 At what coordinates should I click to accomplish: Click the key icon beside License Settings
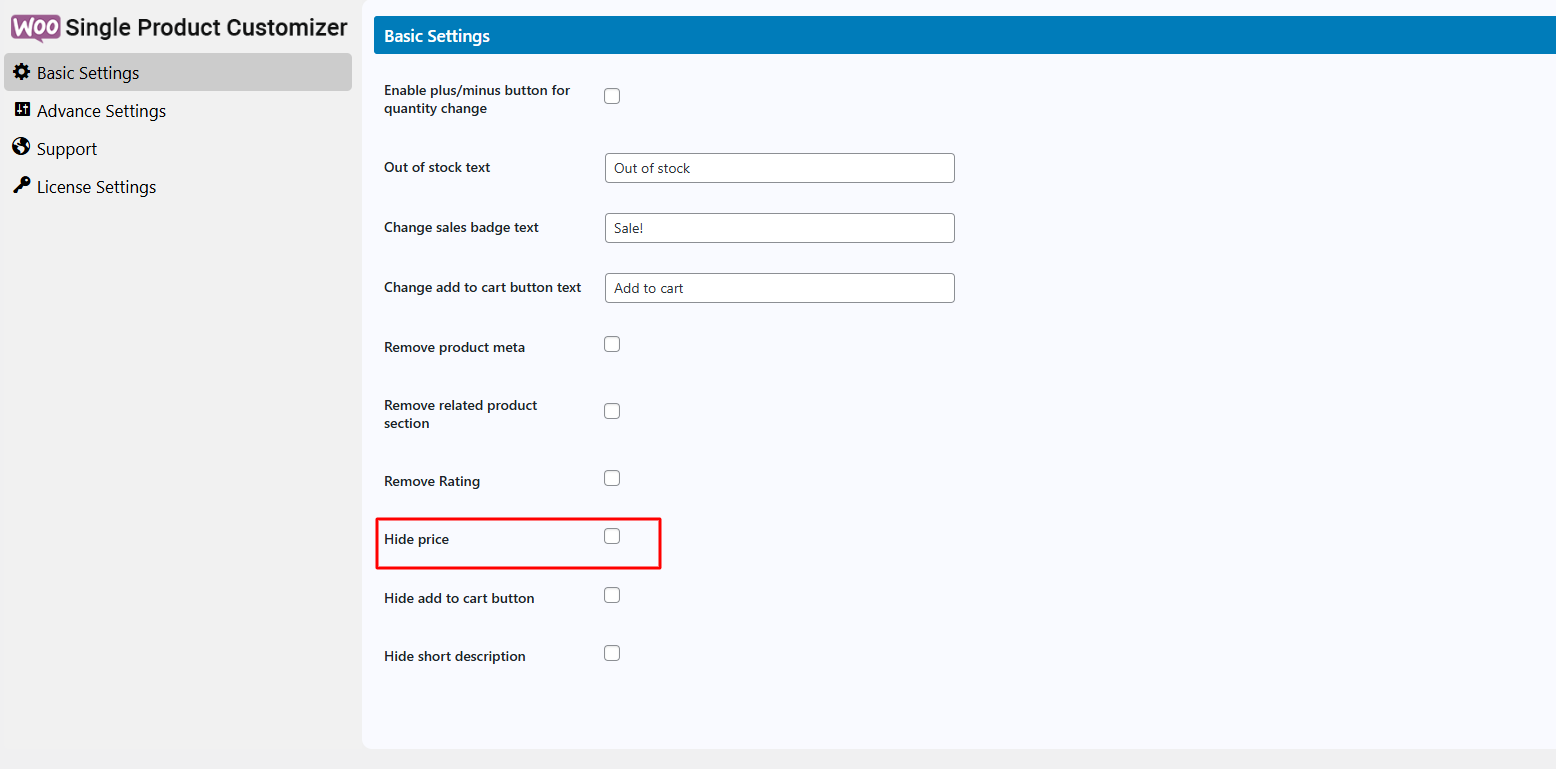[x=21, y=186]
